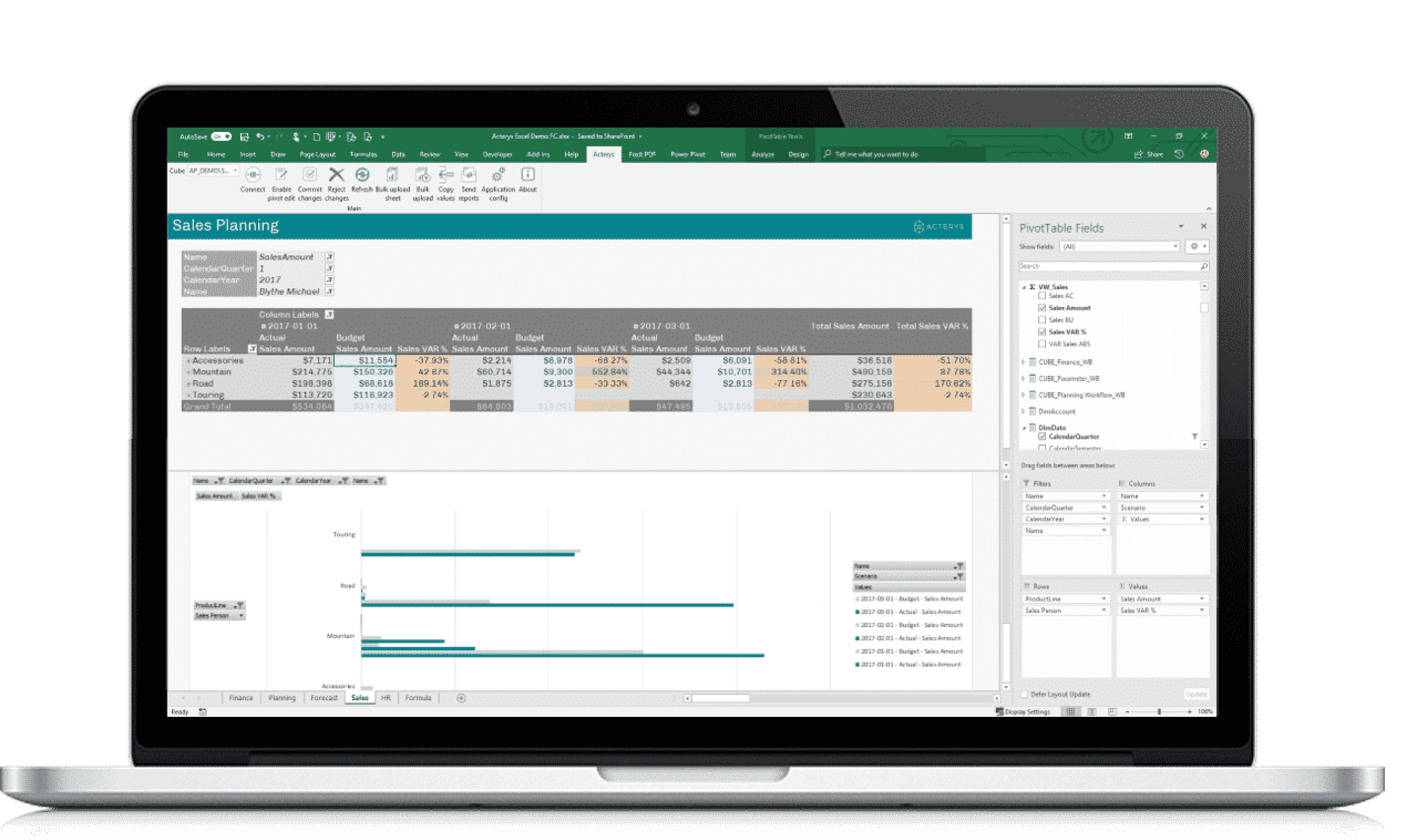Click the Bulk upload sheet icon
The width and height of the screenshot is (1406, 840).
point(392,174)
